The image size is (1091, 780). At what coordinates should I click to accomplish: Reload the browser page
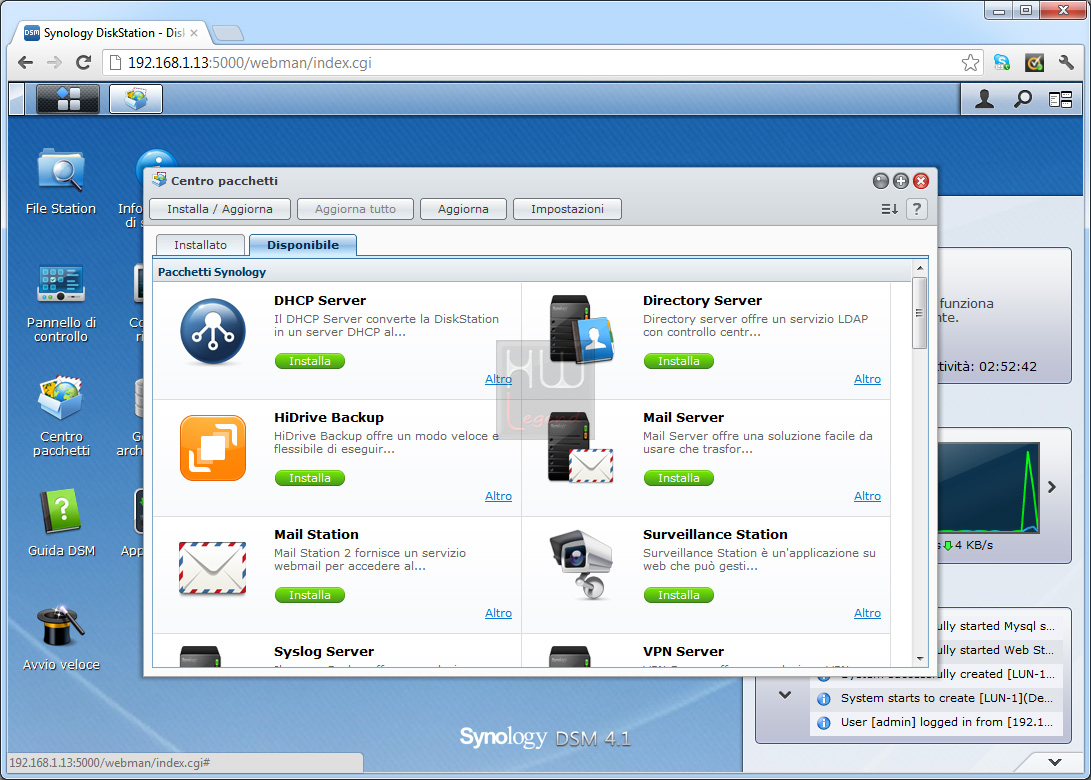[x=83, y=63]
